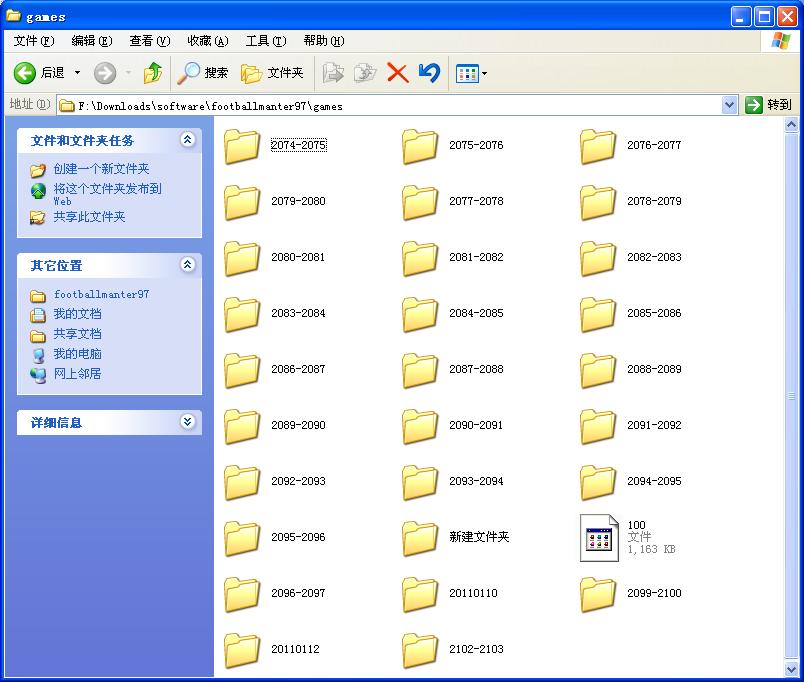Image resolution: width=804 pixels, height=682 pixels.
Task: Open the 查看(V) menu
Action: [x=150, y=41]
